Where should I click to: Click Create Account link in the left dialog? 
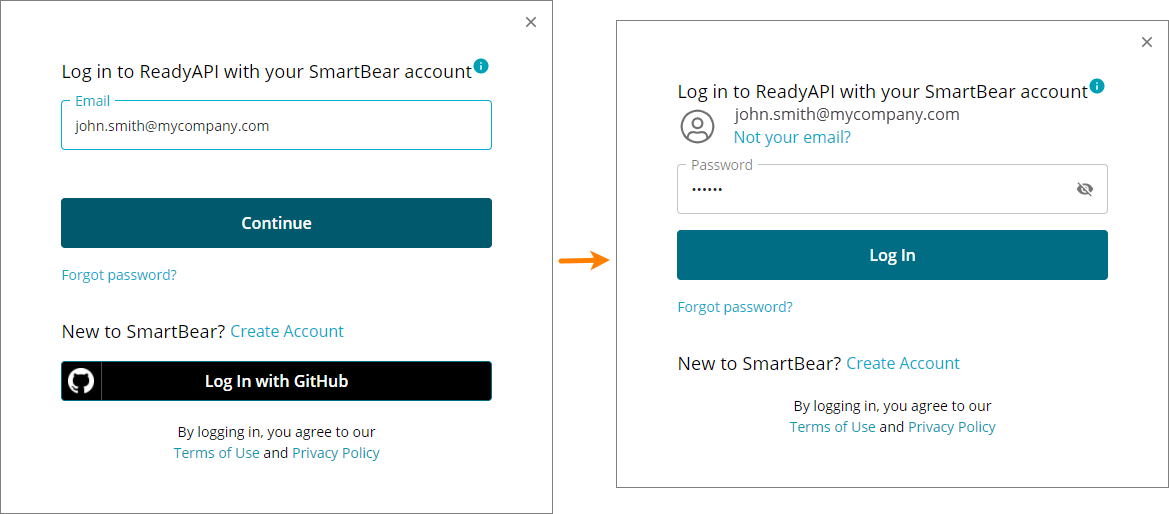[287, 331]
